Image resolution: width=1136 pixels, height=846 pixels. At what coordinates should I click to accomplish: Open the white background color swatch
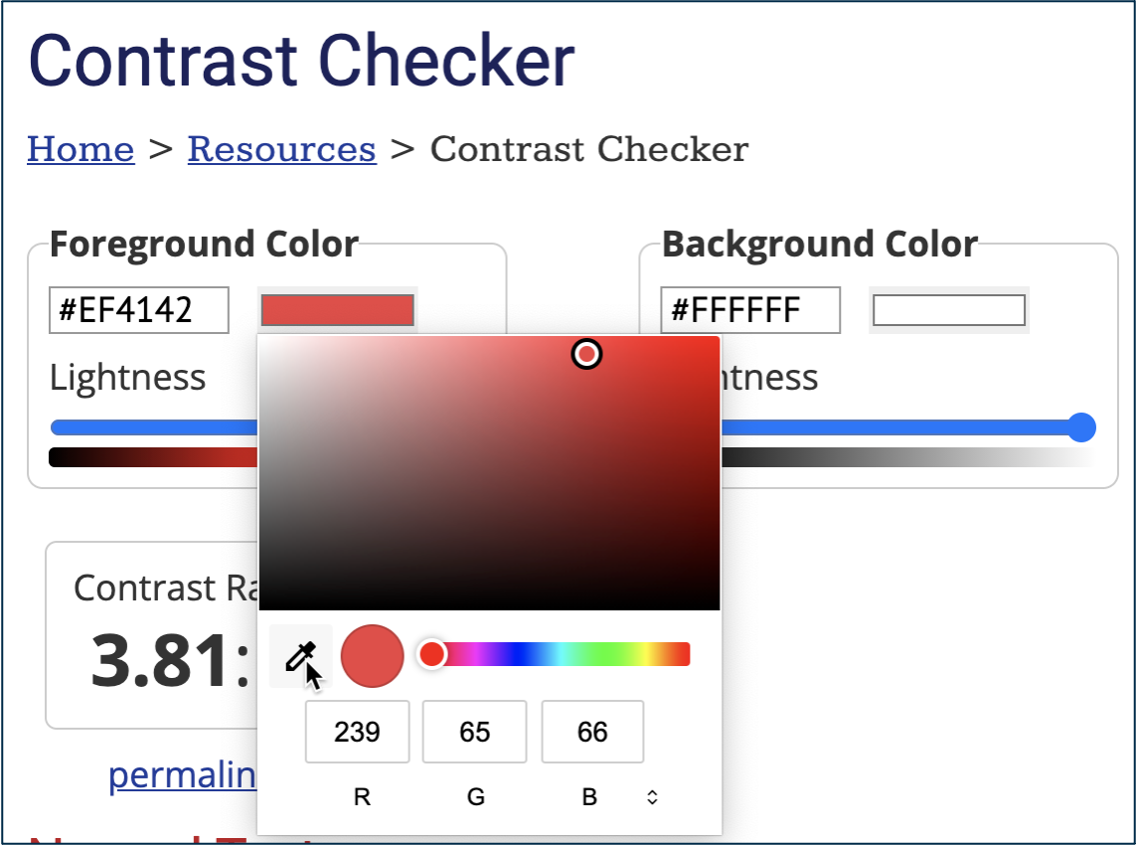[x=949, y=310]
